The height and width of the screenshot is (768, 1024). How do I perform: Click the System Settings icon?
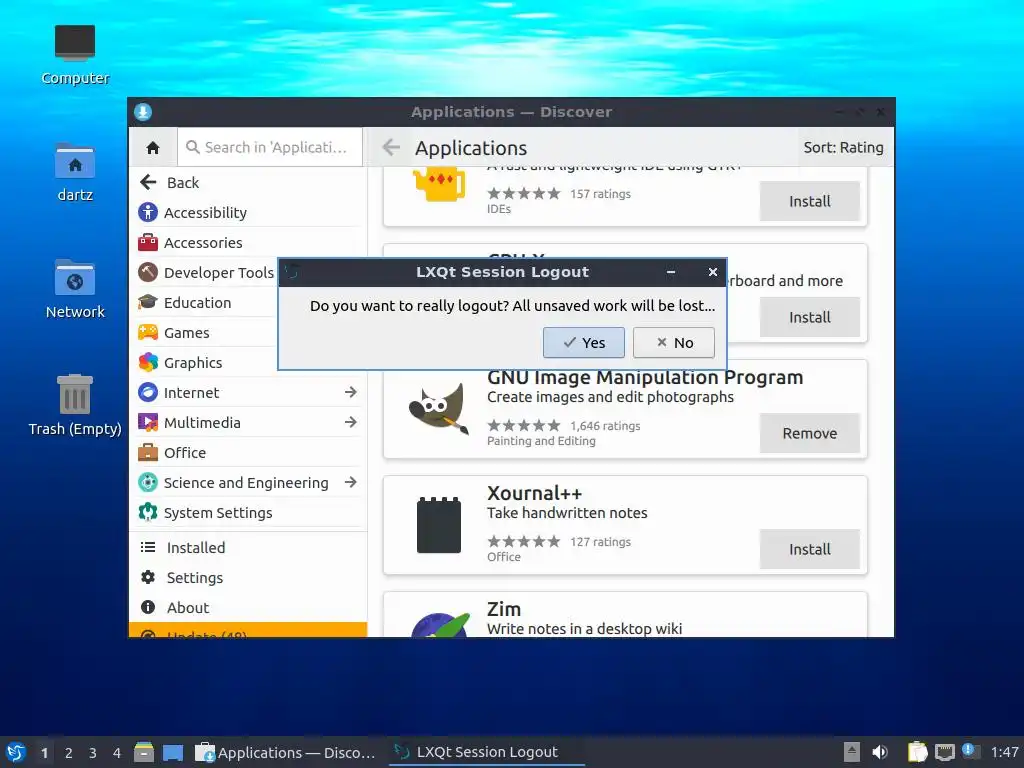(148, 512)
